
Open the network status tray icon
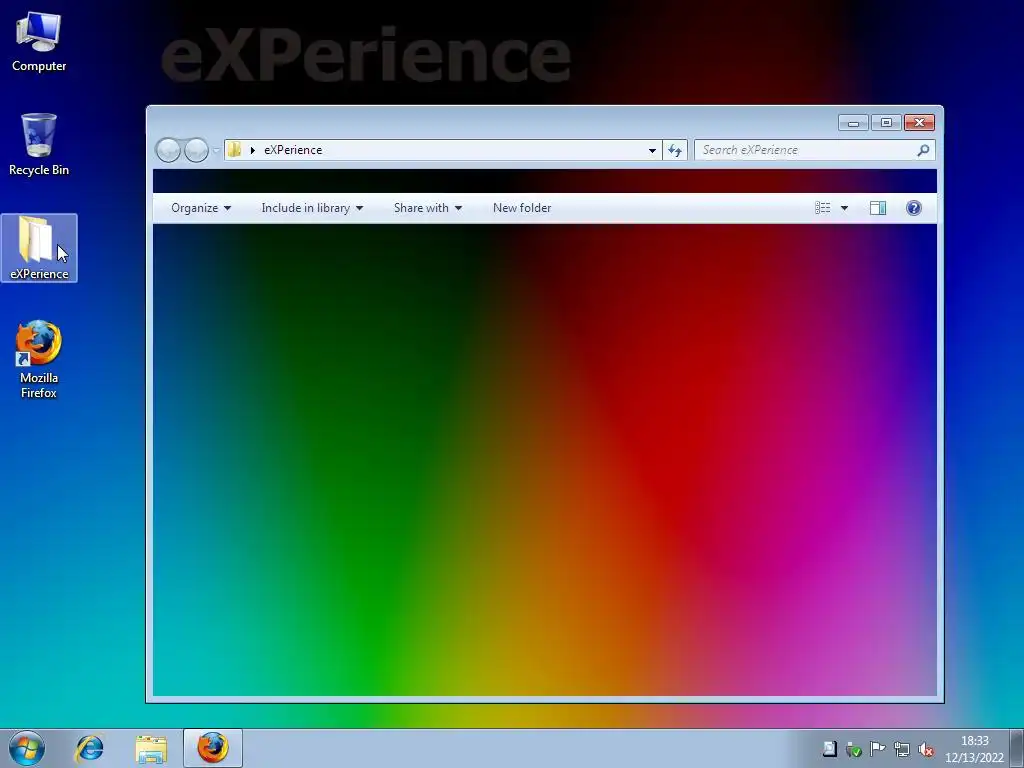coord(902,749)
